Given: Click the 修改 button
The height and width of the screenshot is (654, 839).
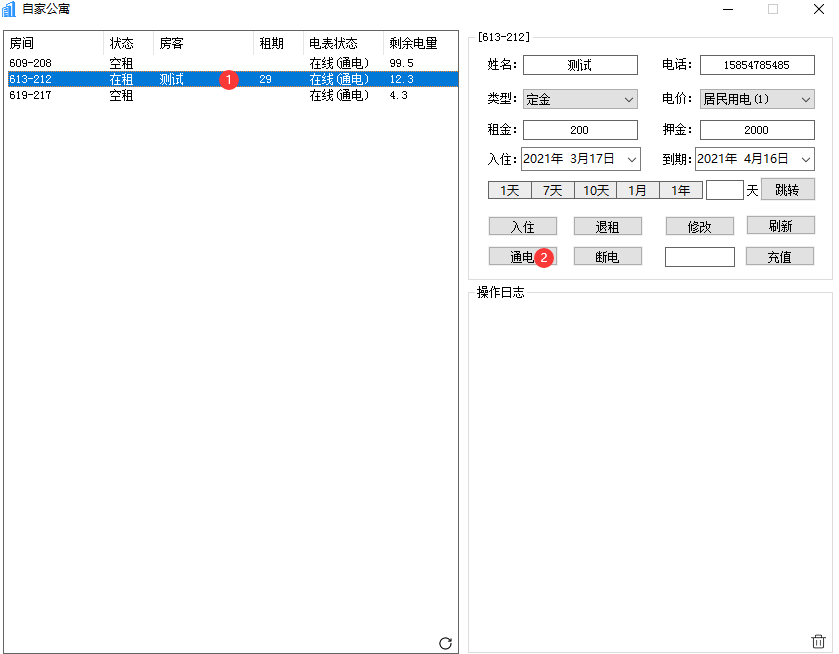Looking at the screenshot, I should tap(699, 226).
